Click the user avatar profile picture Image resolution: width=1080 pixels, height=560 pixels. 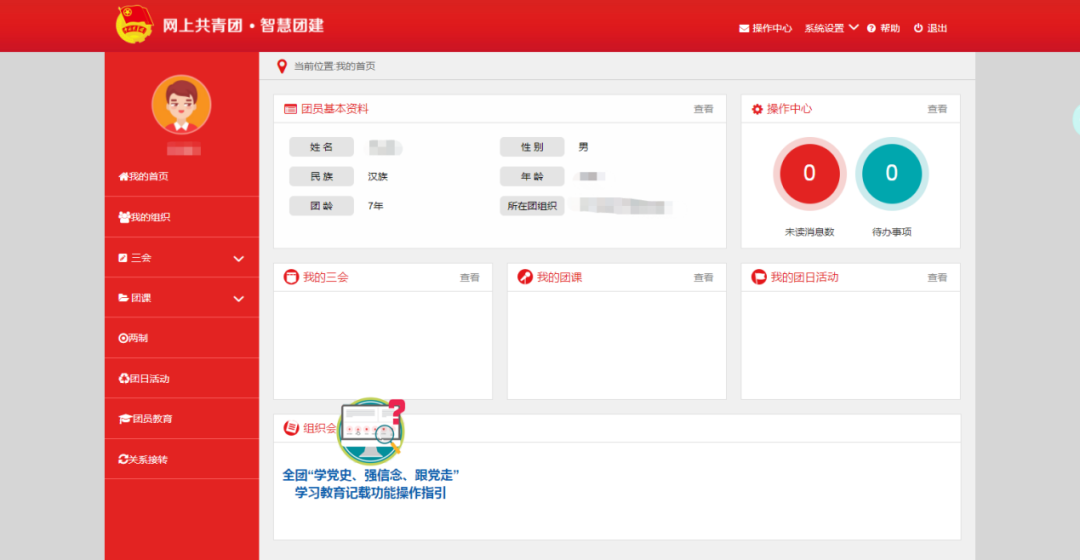click(181, 104)
